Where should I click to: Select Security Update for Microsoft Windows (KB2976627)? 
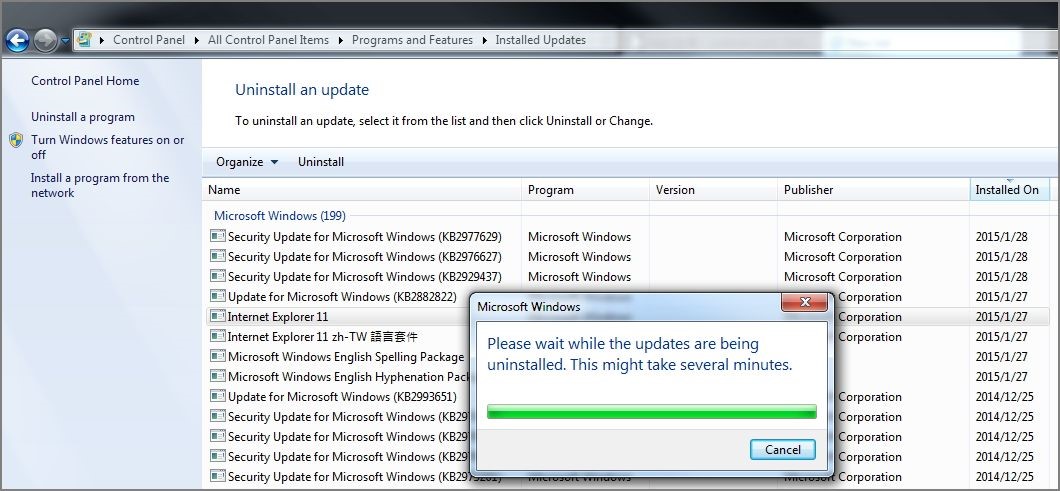pyautogui.click(x=364, y=257)
